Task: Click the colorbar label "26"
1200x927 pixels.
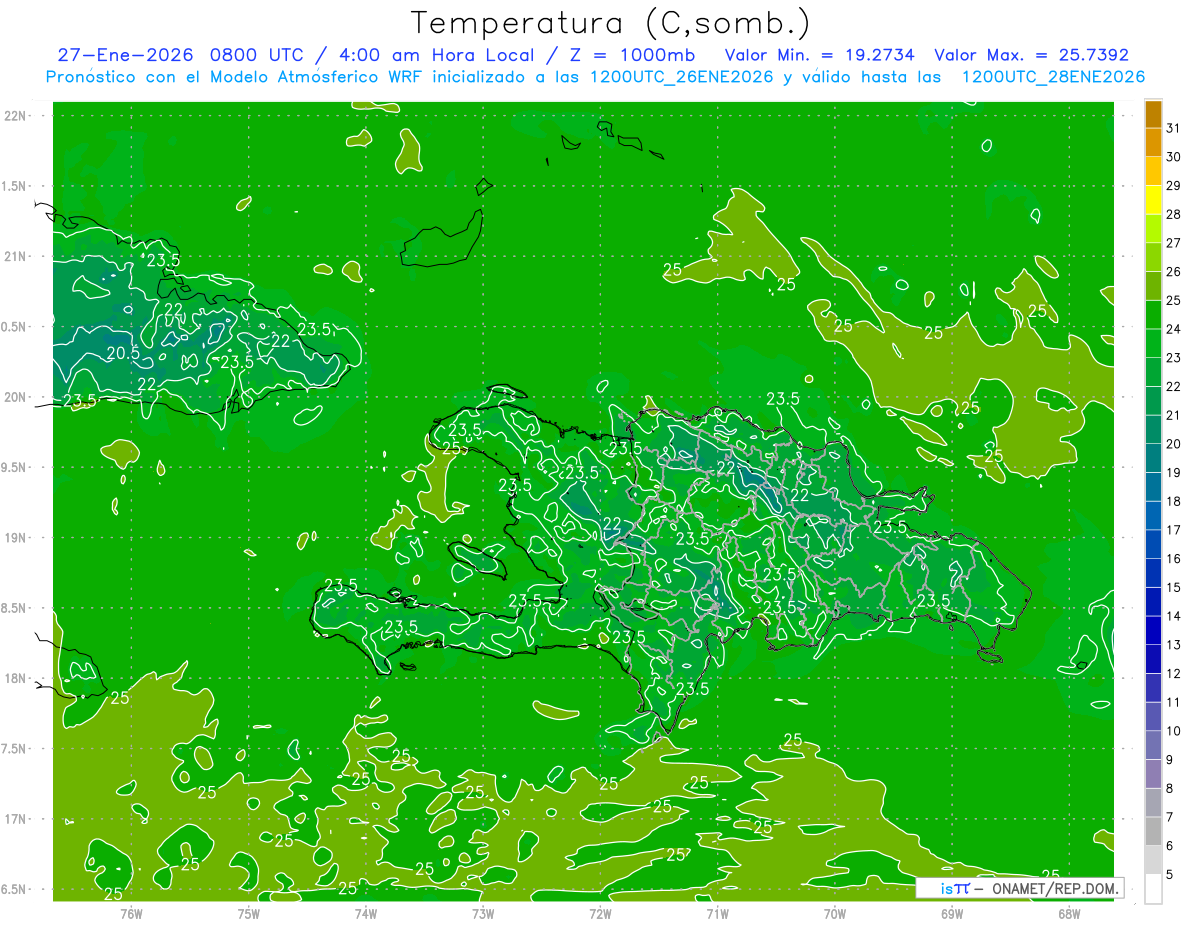Action: [x=1174, y=272]
